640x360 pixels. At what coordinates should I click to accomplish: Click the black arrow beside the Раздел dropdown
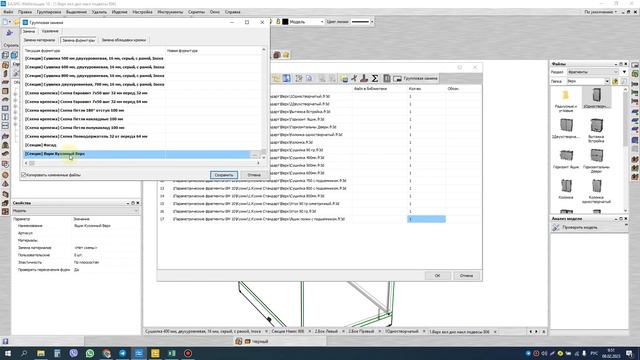(624, 72)
